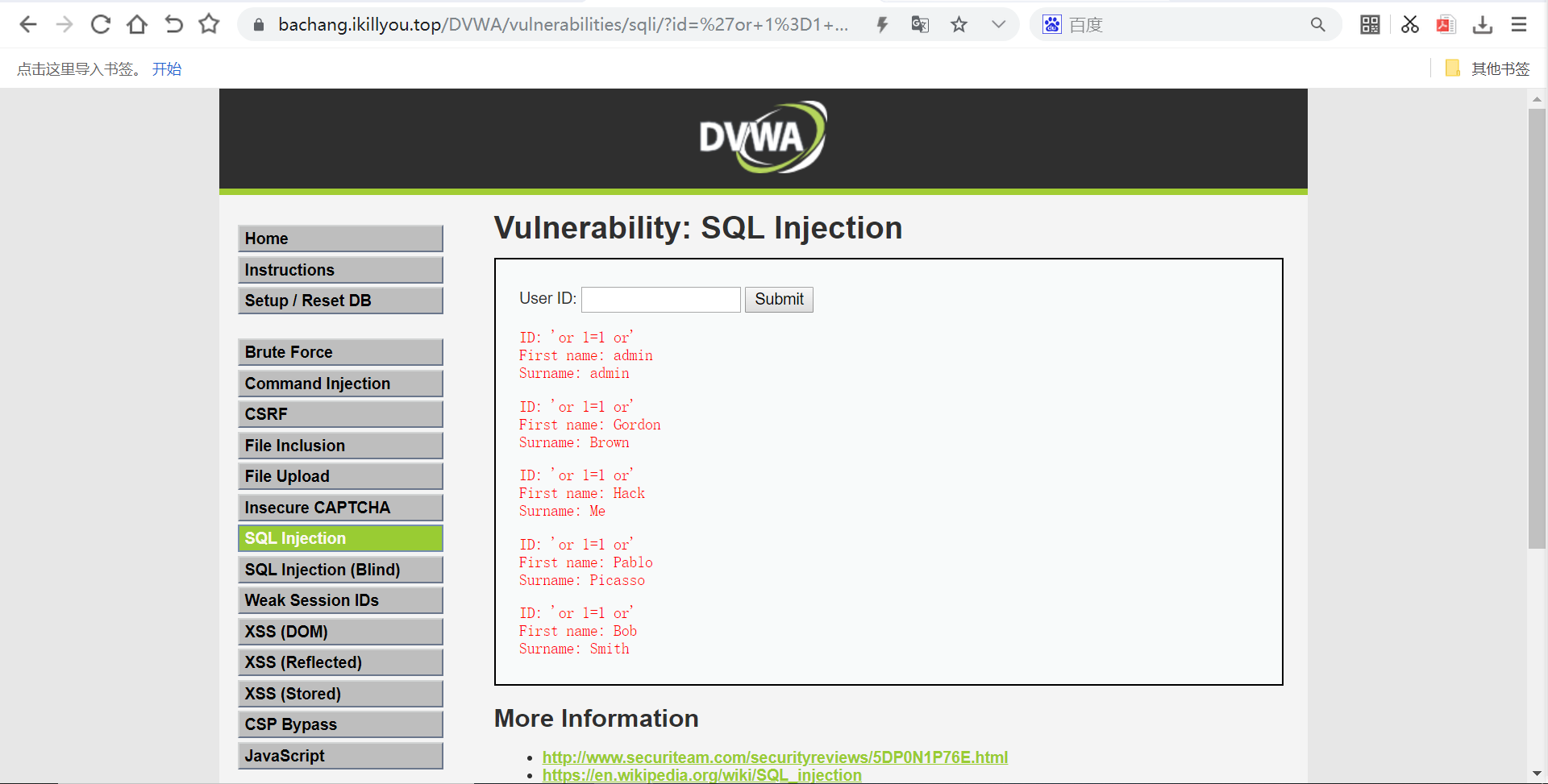Click the red PDF extension icon
Viewport: 1548px width, 784px height.
coord(1446,25)
